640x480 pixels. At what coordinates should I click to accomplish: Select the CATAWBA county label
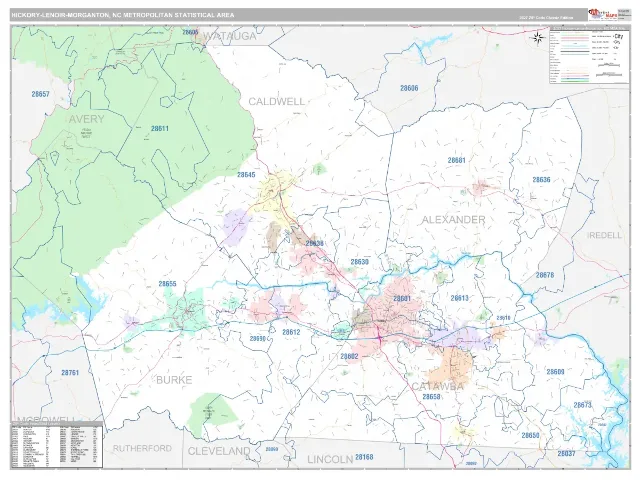[x=438, y=386]
